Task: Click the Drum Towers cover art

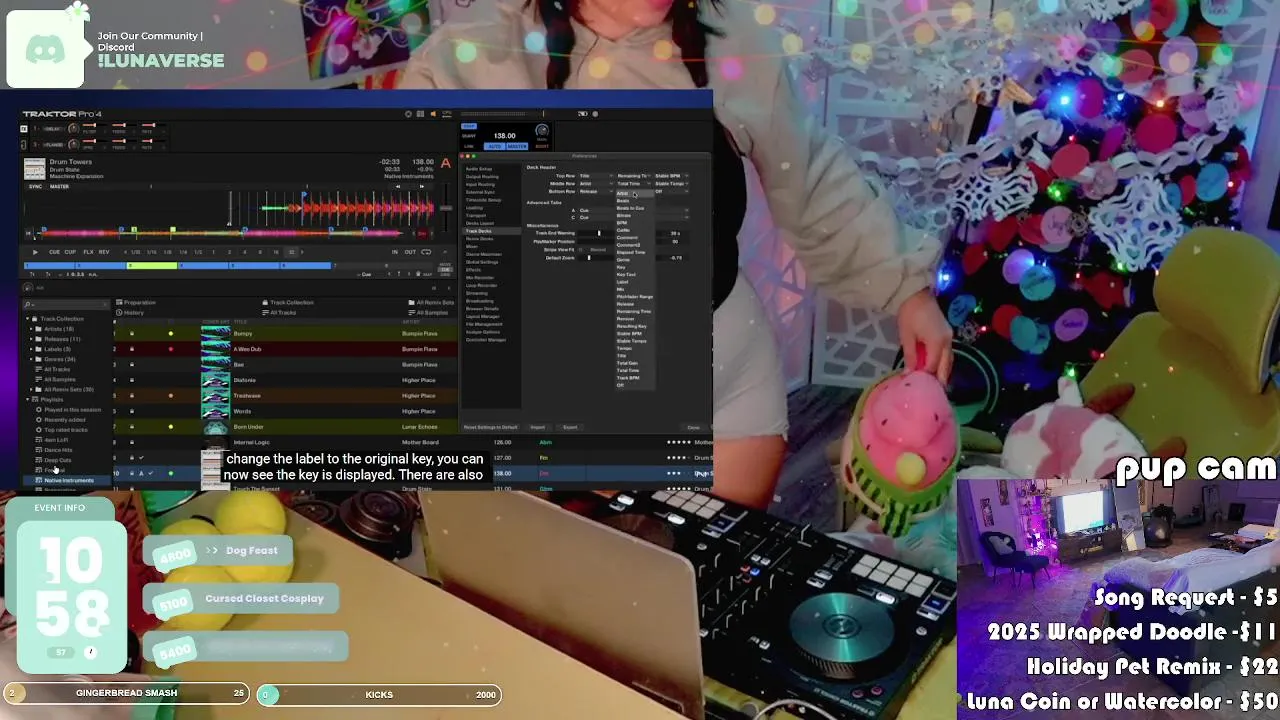Action: (34, 168)
